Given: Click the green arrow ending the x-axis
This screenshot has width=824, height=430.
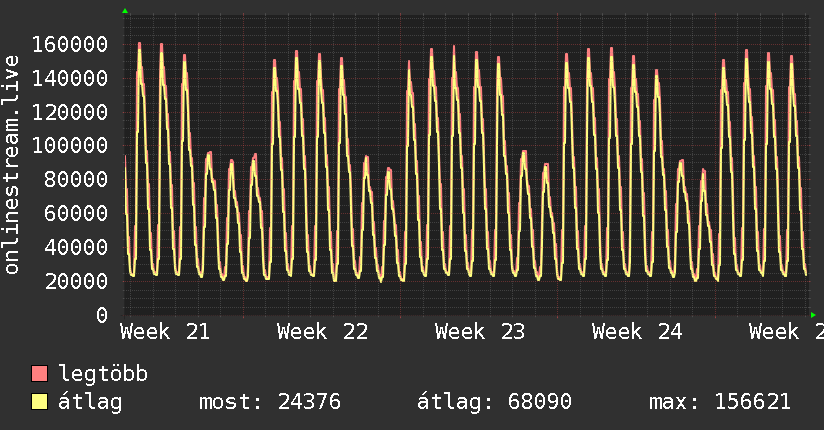Looking at the screenshot, I should coord(813,315).
